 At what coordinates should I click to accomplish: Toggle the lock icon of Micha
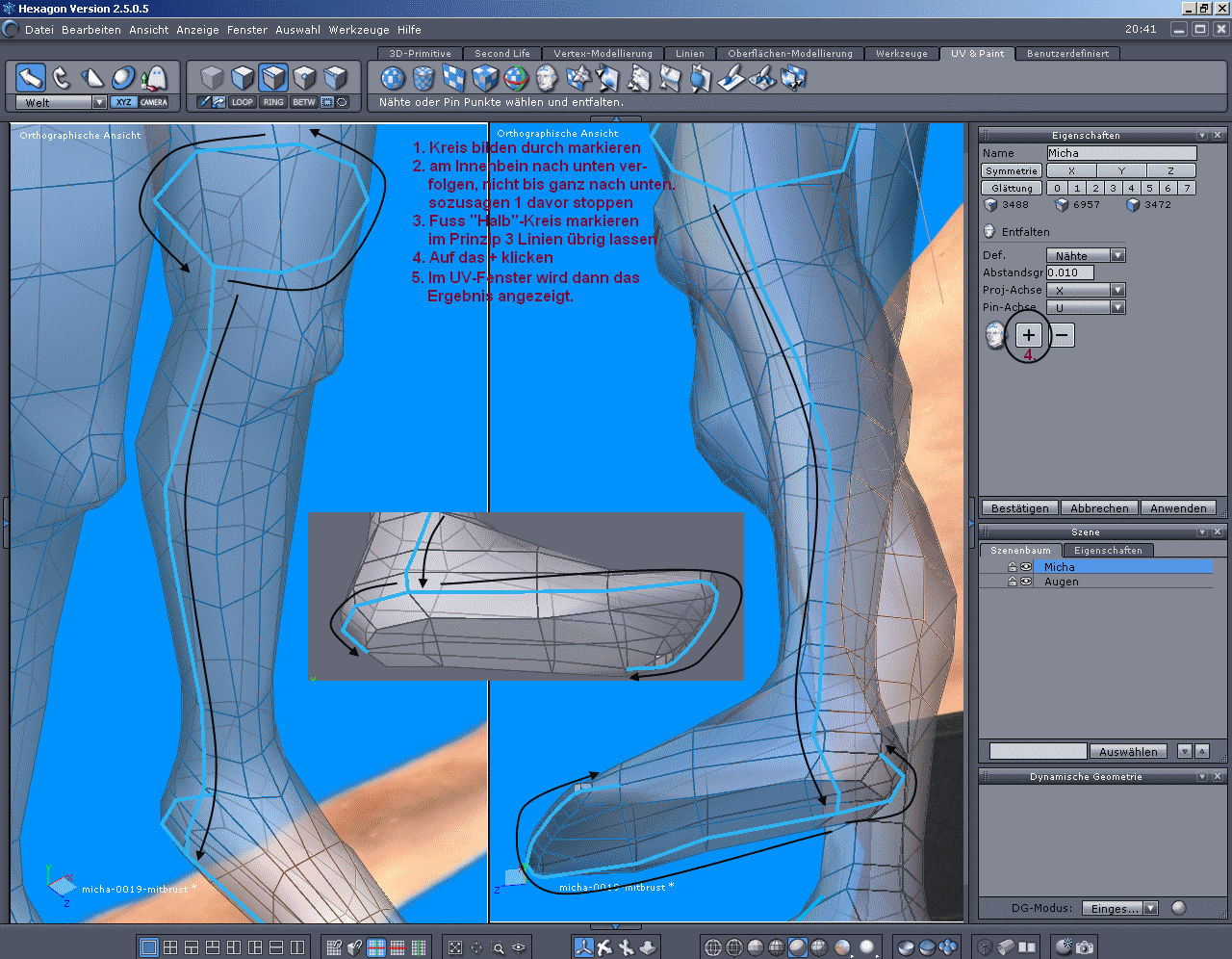(x=1013, y=567)
